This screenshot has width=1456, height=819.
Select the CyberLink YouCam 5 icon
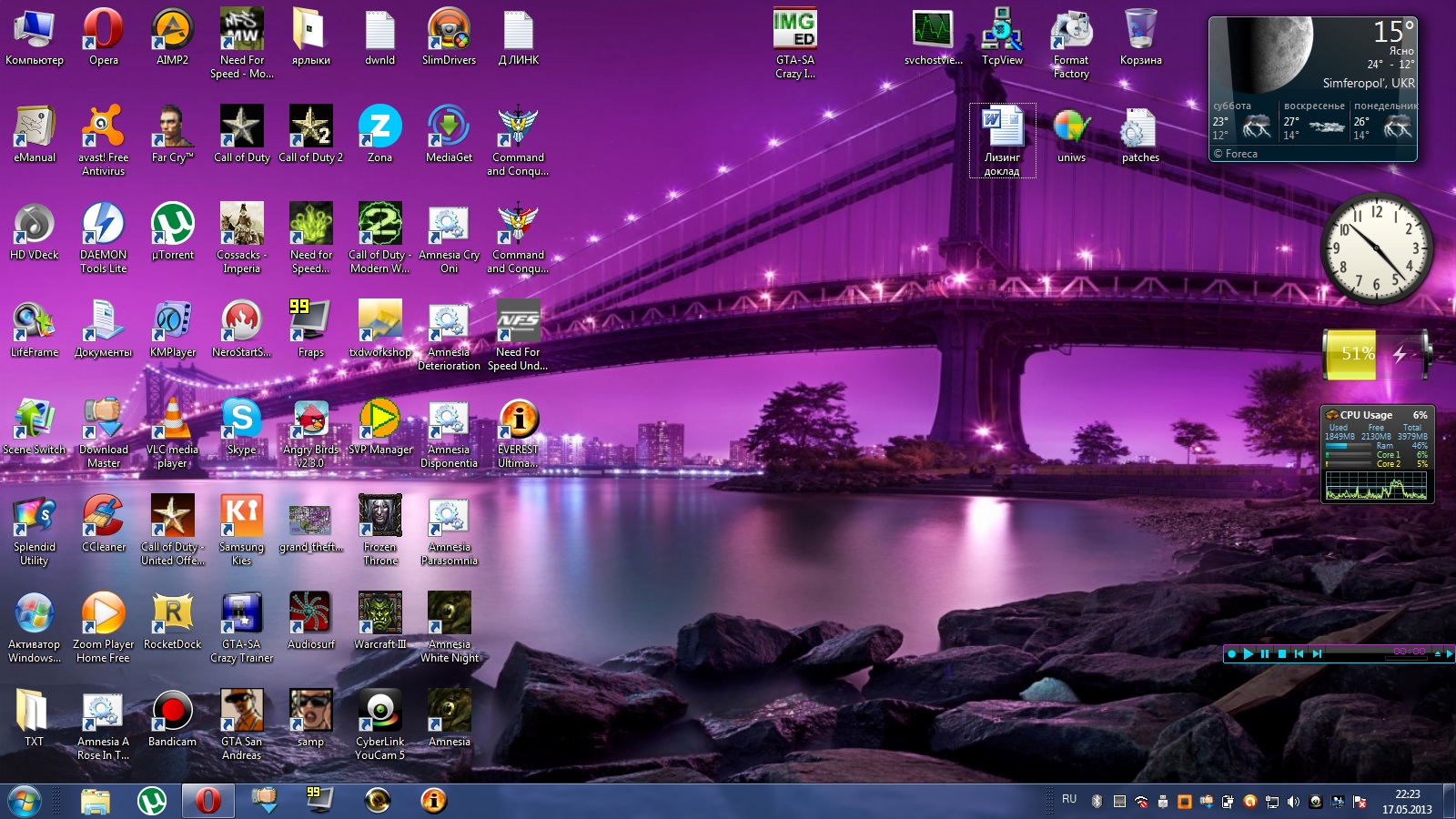pos(379,725)
